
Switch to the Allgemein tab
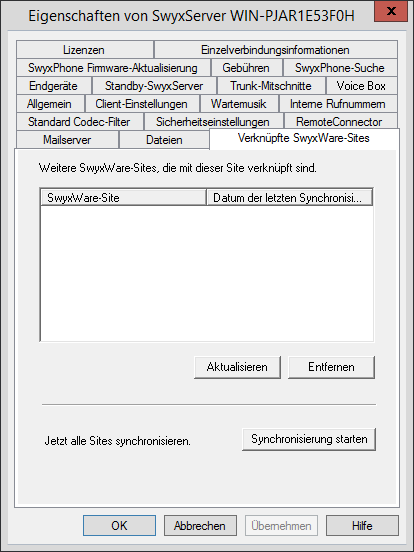[x=50, y=104]
